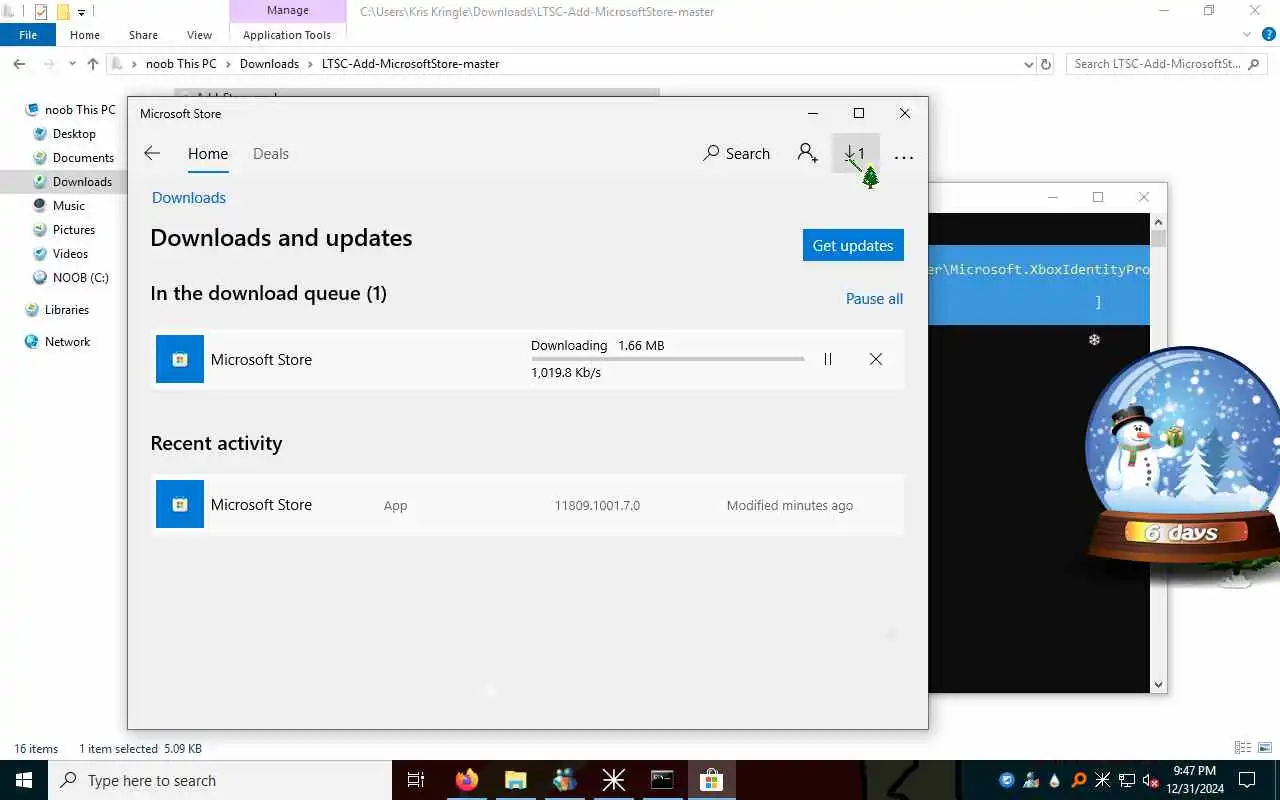
Task: Open Desktop in the navigation pane
Action: (74, 134)
